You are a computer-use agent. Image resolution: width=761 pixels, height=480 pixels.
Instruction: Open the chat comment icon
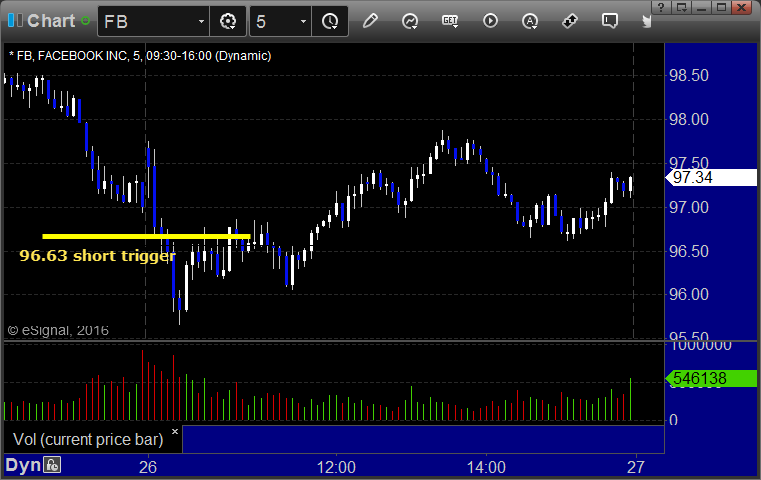tap(610, 21)
